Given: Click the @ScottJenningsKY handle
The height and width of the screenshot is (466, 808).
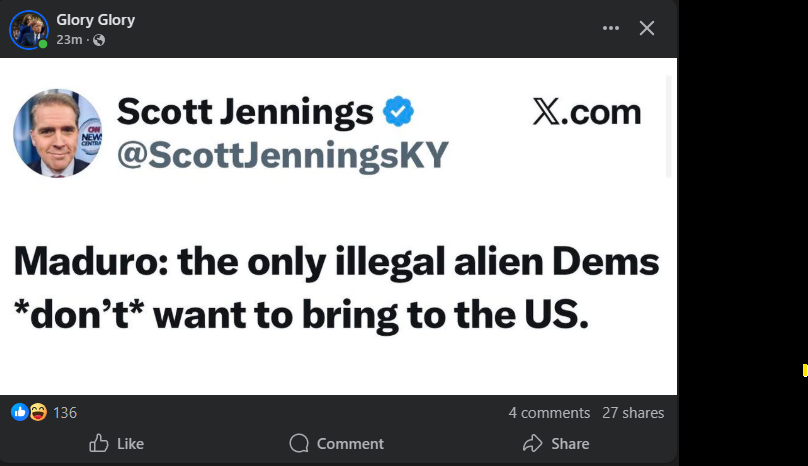Looking at the screenshot, I should pyautogui.click(x=283, y=155).
